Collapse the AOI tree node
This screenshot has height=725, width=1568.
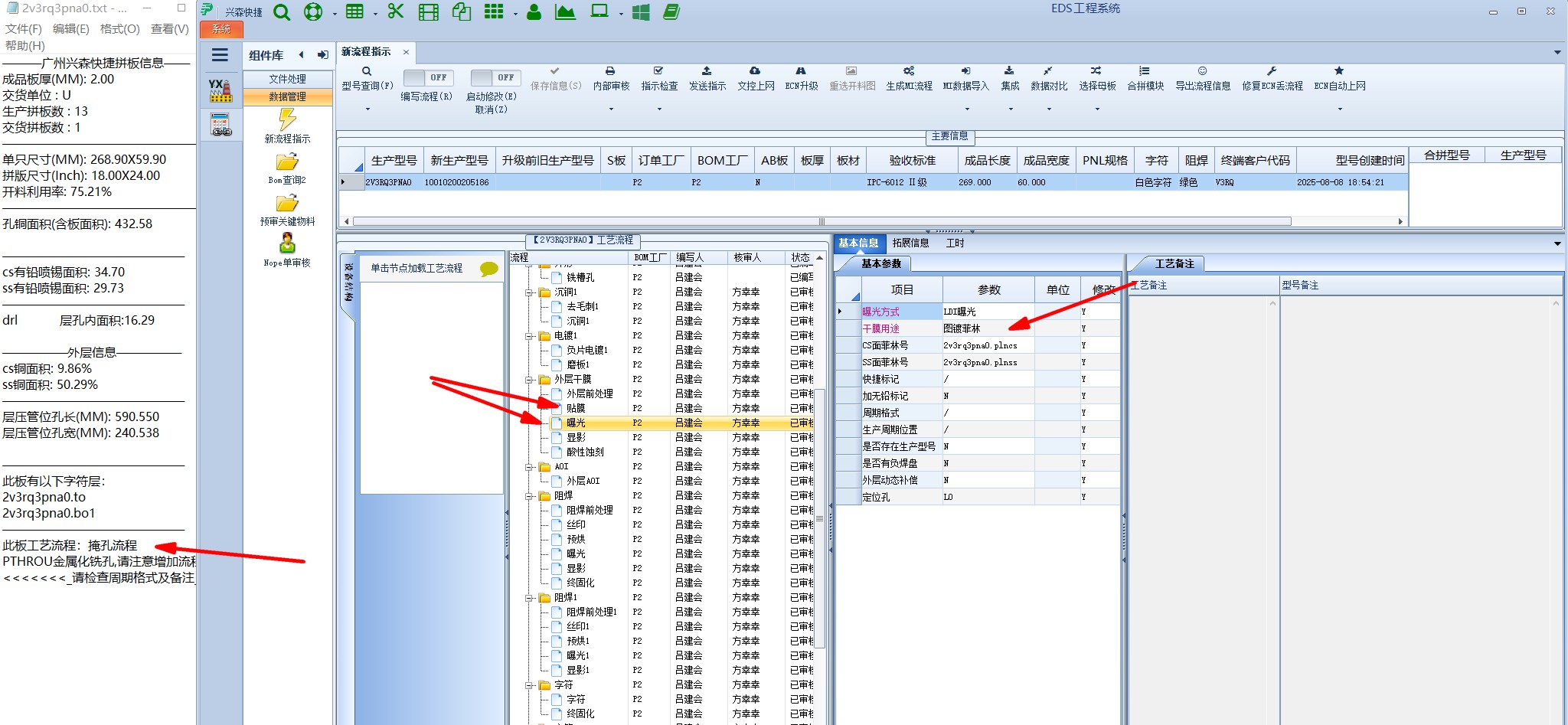(x=529, y=467)
